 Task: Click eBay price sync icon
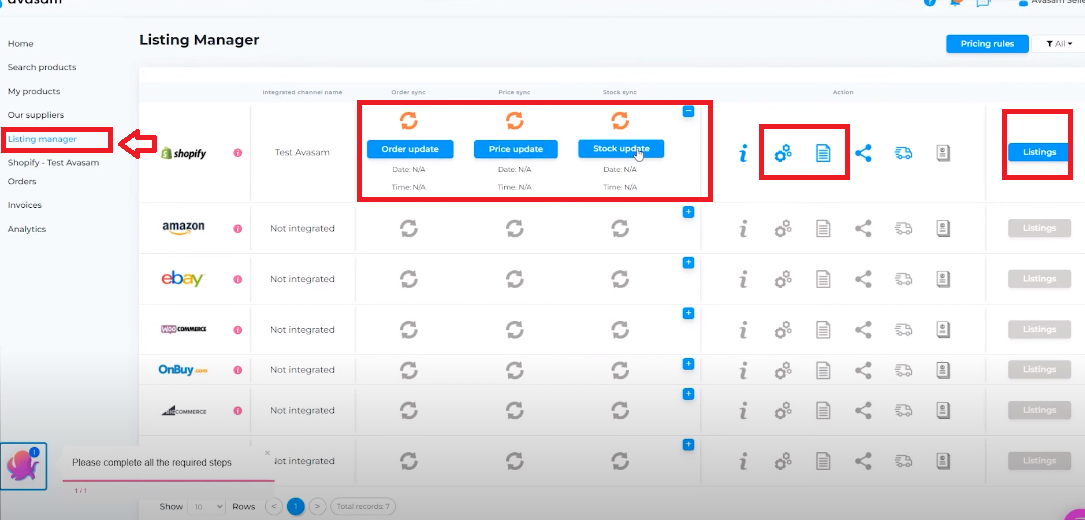[x=514, y=279]
